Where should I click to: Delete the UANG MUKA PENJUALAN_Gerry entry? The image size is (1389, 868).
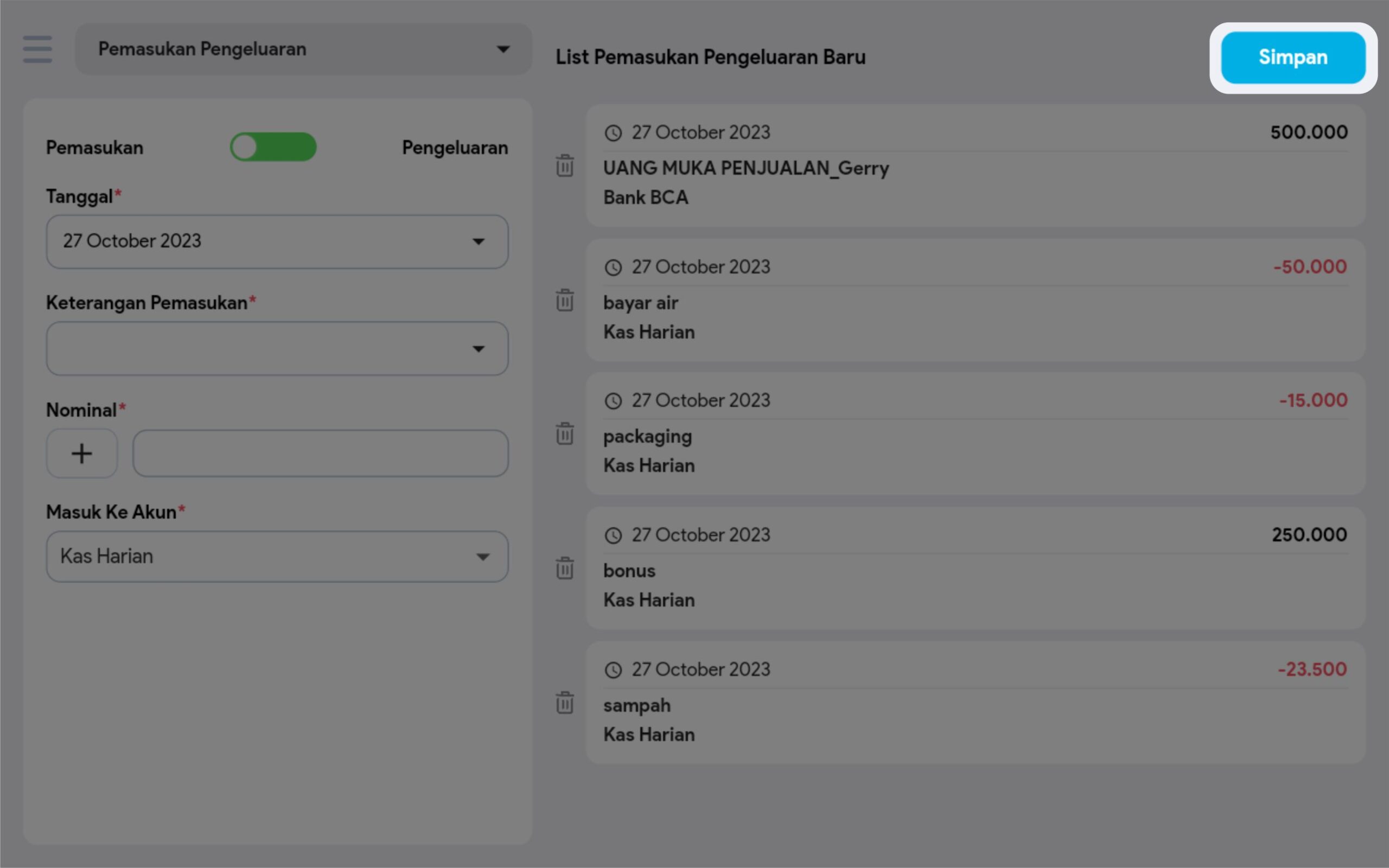[564, 166]
